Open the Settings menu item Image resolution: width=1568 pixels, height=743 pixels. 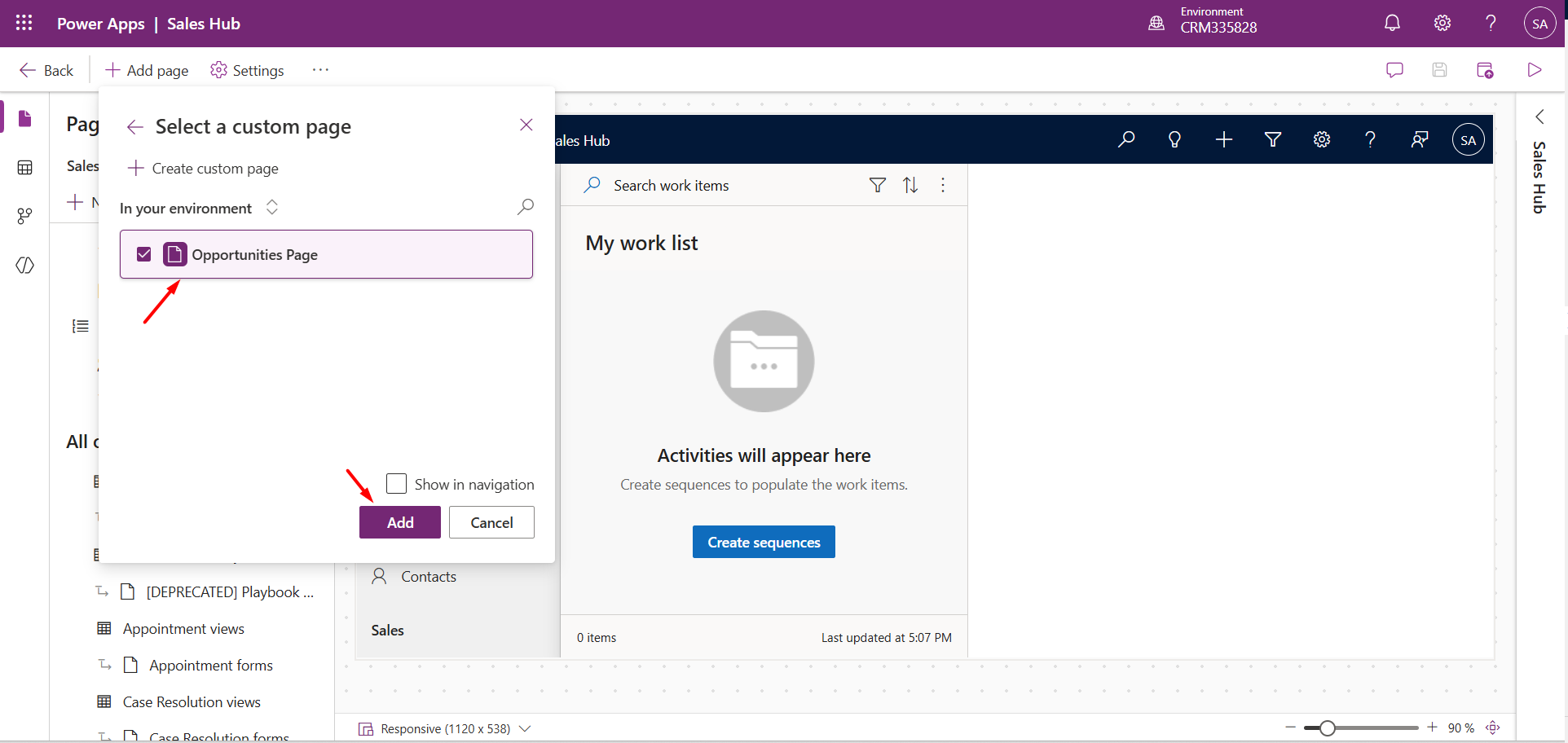(x=248, y=71)
